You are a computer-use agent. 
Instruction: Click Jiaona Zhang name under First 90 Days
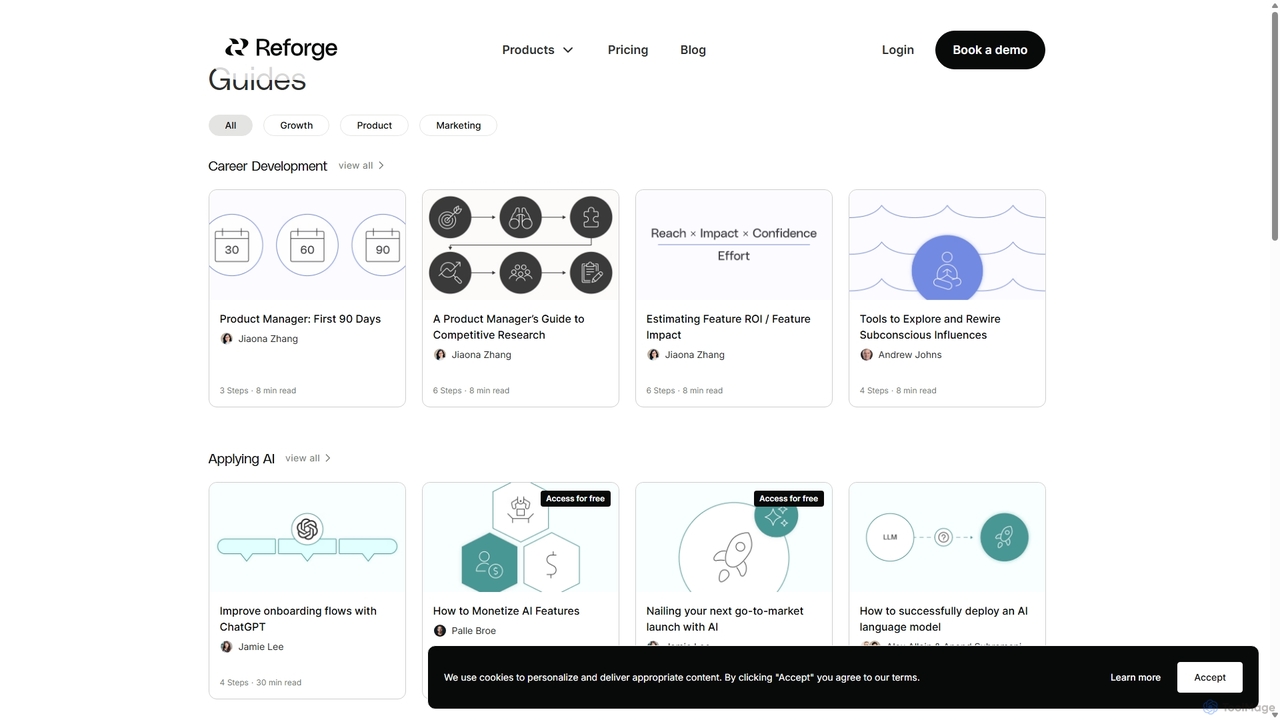click(268, 339)
